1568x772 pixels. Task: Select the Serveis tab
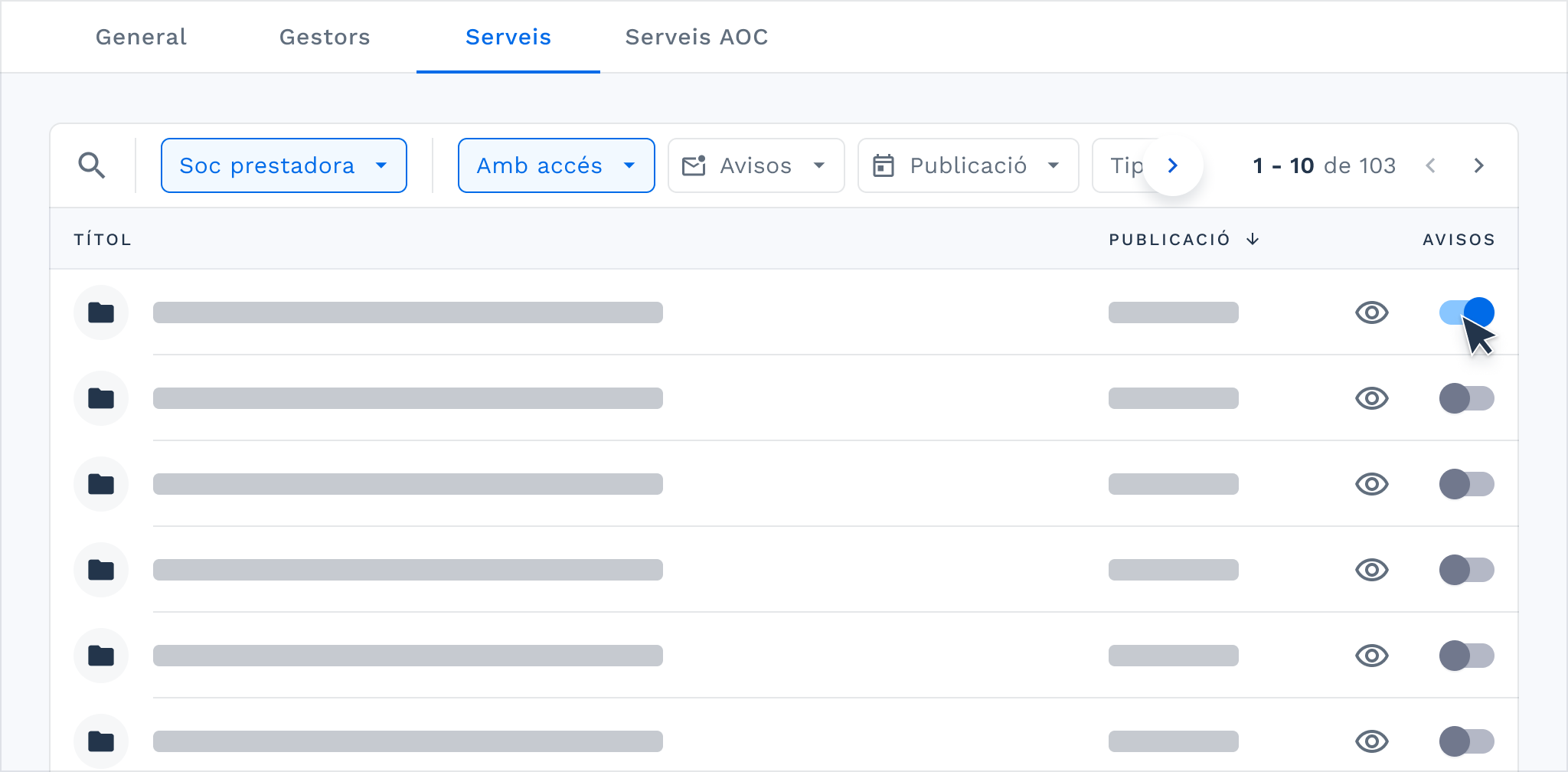[508, 37]
